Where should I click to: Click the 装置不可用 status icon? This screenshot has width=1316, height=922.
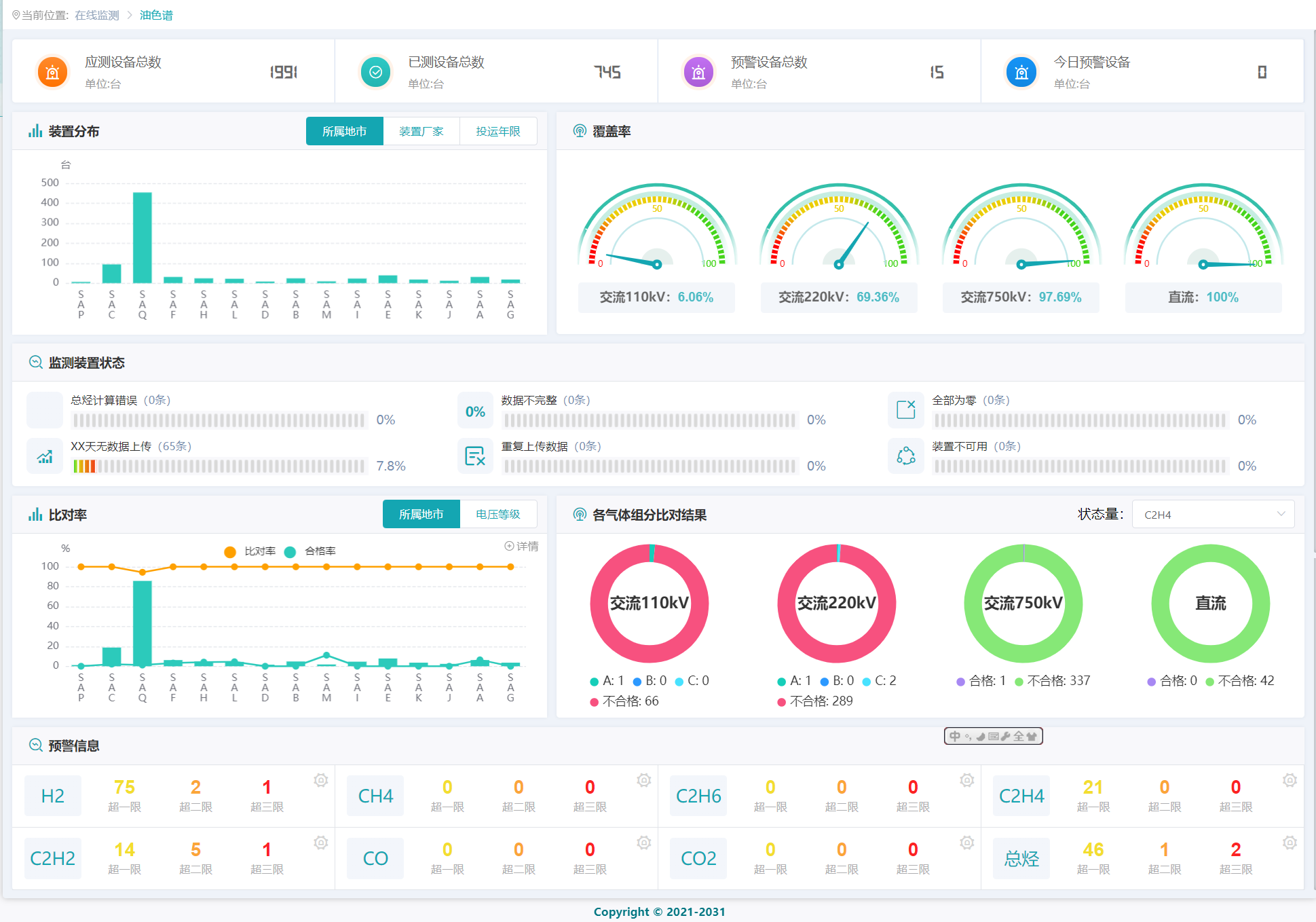(905, 456)
